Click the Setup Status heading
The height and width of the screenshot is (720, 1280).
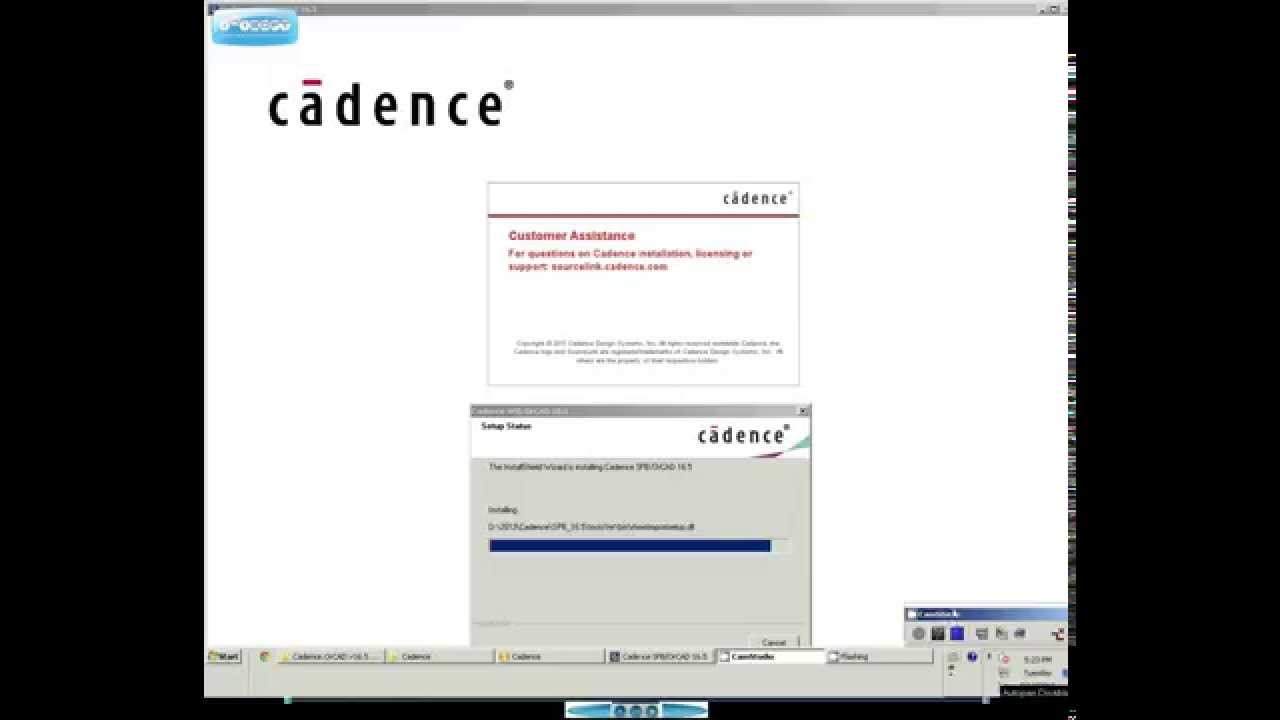[x=506, y=426]
